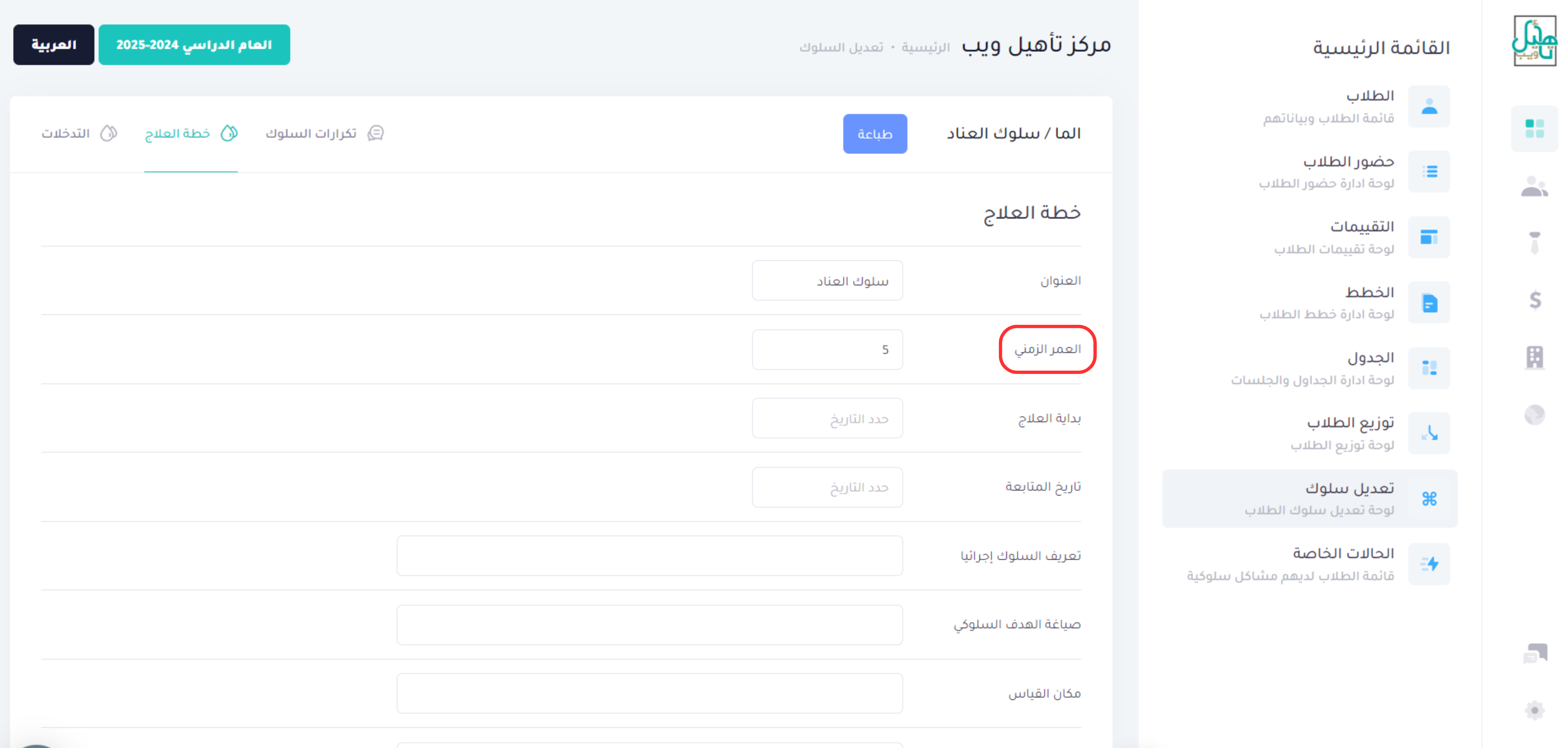Open الحالات الخاصة menu item
Image resolution: width=1568 pixels, height=748 pixels.
click(1310, 564)
